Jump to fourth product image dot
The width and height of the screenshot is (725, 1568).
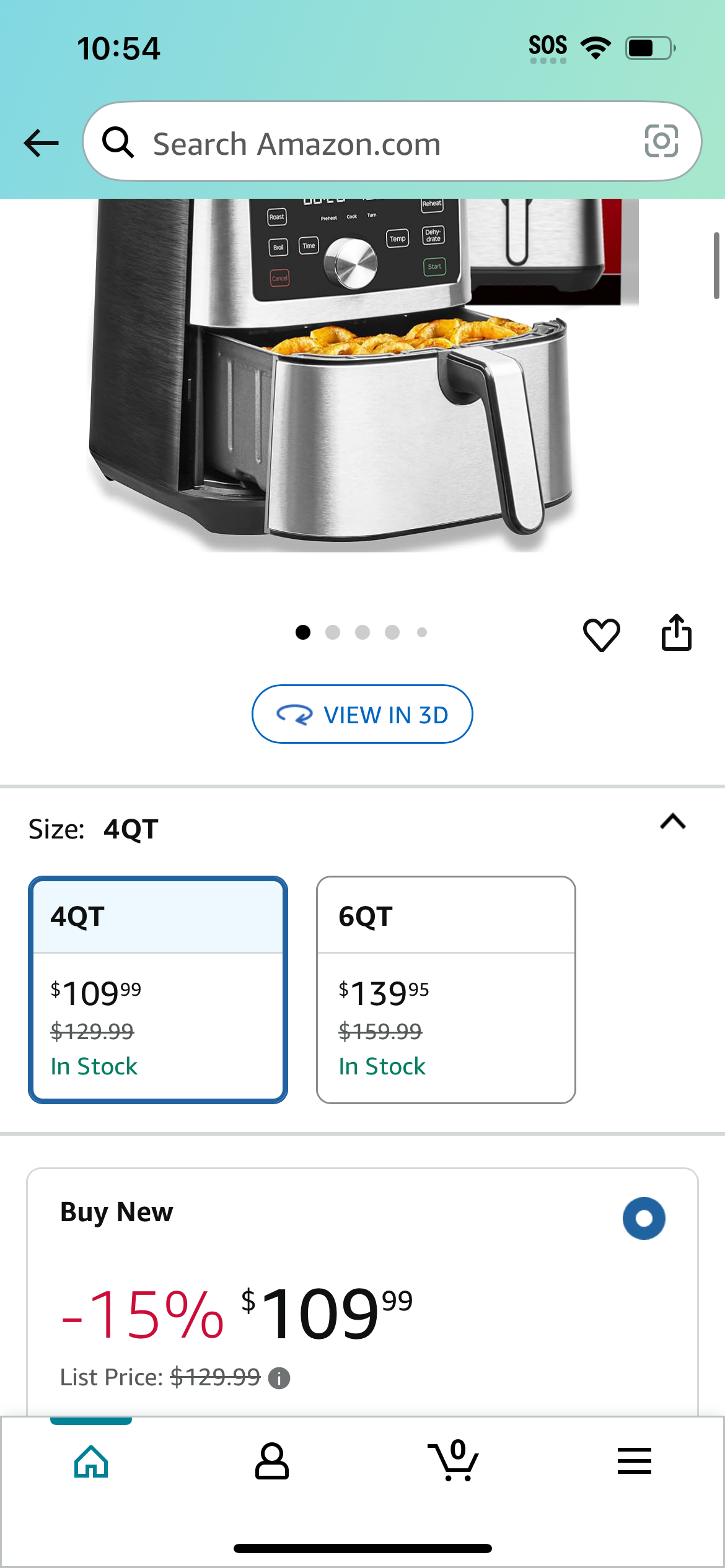tap(392, 632)
